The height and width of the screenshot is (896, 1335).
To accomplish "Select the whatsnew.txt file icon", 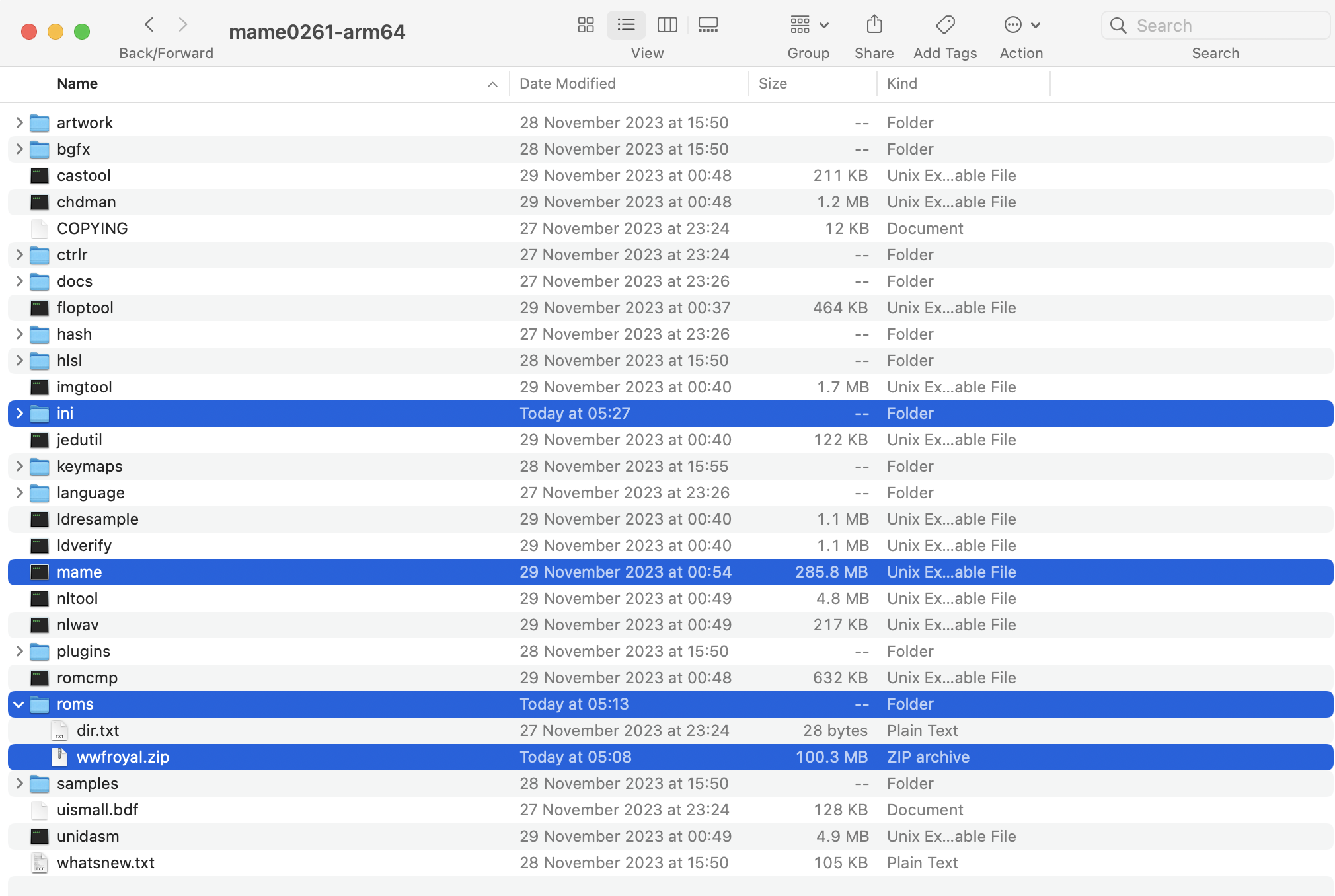I will click(40, 863).
